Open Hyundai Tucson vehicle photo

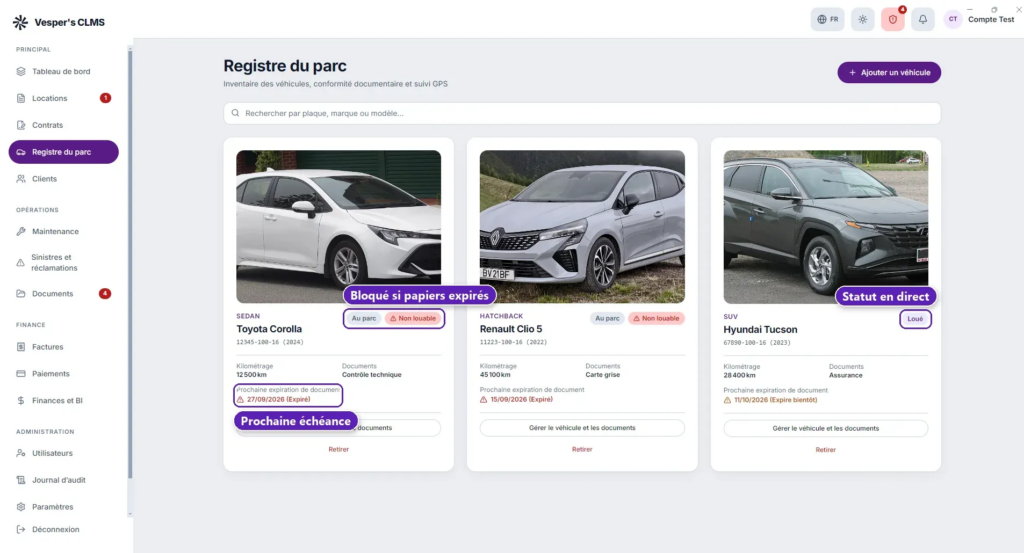(825, 227)
